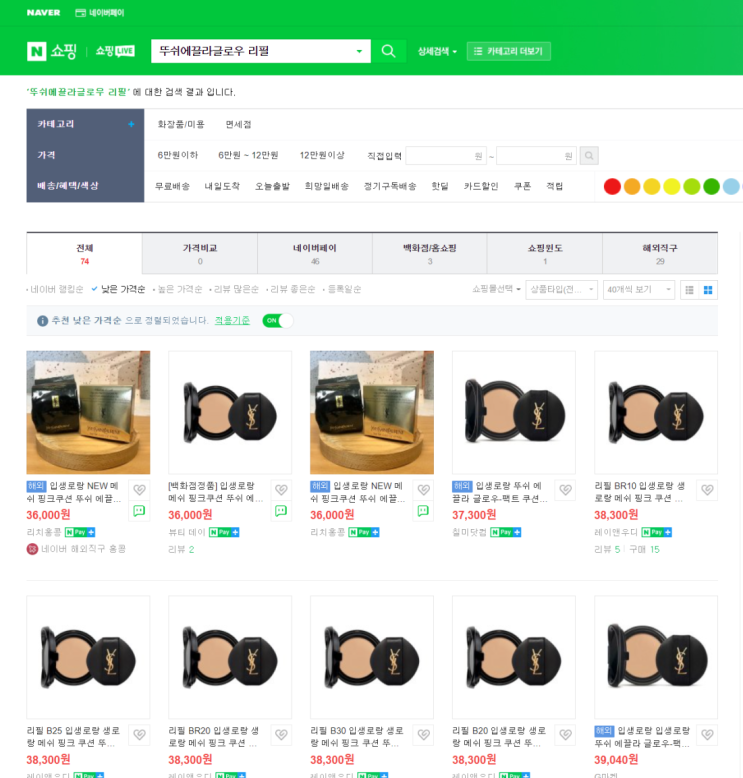The height and width of the screenshot is (778, 743).
Task: Filter by 무료배송
Action: 172,186
